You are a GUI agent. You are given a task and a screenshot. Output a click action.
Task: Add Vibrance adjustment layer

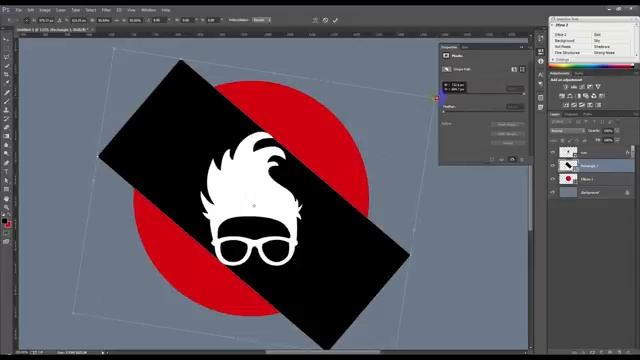[x=598, y=87]
